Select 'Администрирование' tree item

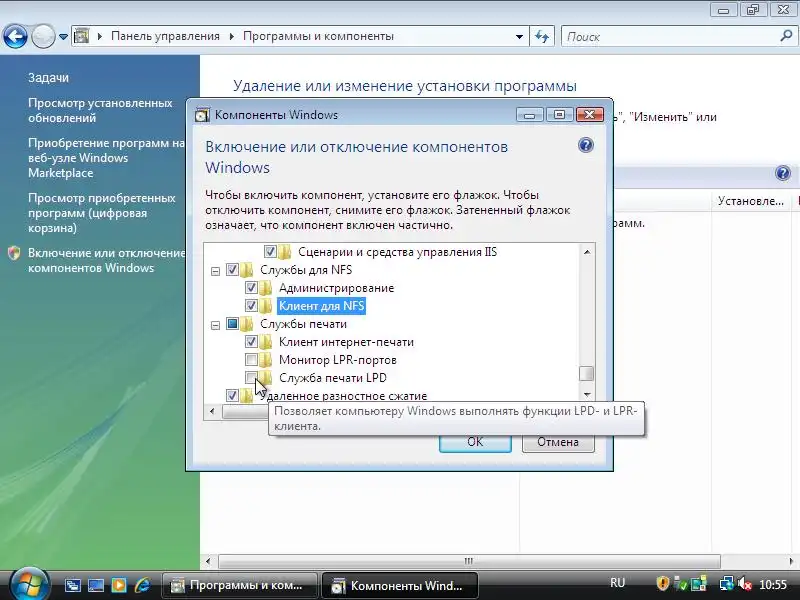pyautogui.click(x=336, y=288)
